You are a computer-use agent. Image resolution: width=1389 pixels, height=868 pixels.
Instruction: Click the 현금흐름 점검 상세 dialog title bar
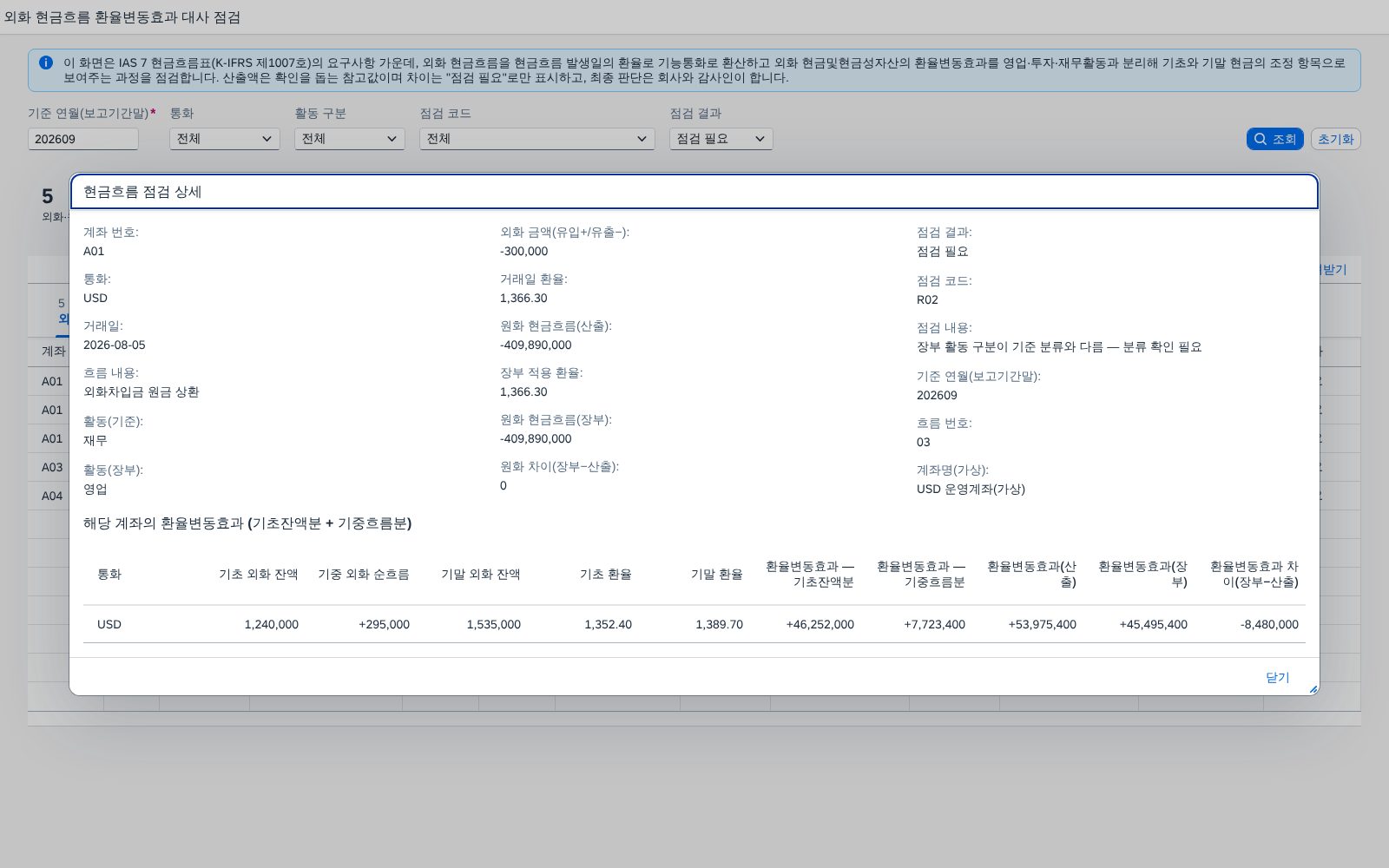click(x=694, y=192)
